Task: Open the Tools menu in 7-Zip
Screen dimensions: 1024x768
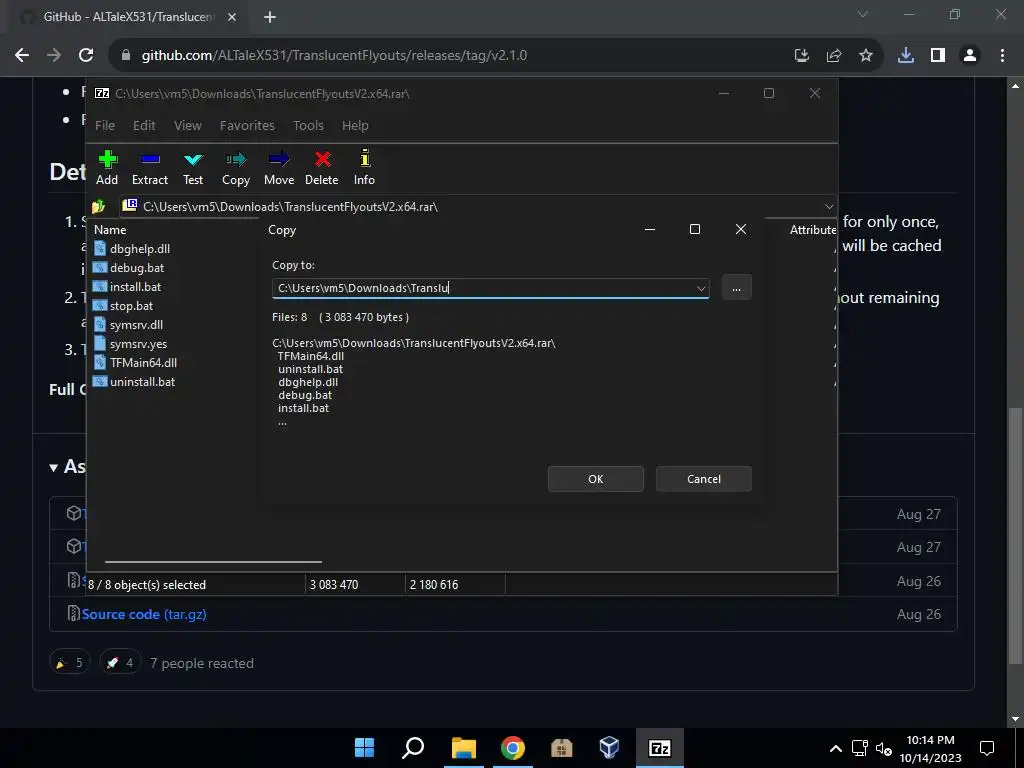Action: [308, 125]
